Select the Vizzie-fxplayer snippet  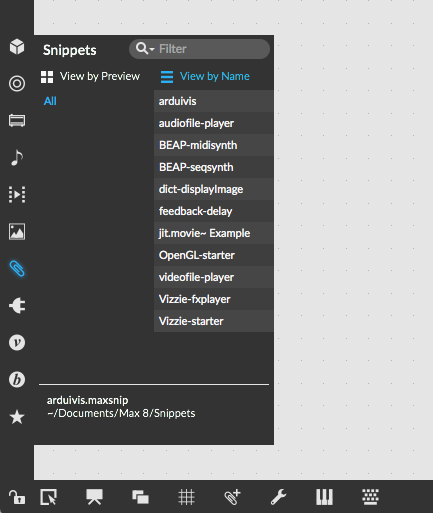click(214, 299)
